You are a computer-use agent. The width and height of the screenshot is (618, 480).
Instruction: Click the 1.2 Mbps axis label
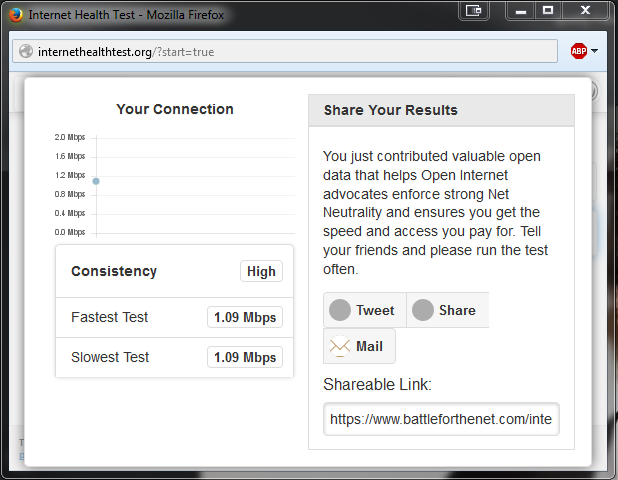tap(70, 175)
